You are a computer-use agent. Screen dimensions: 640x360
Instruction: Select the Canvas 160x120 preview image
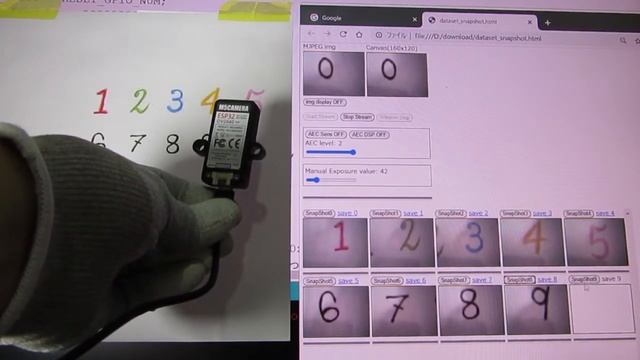pos(397,75)
